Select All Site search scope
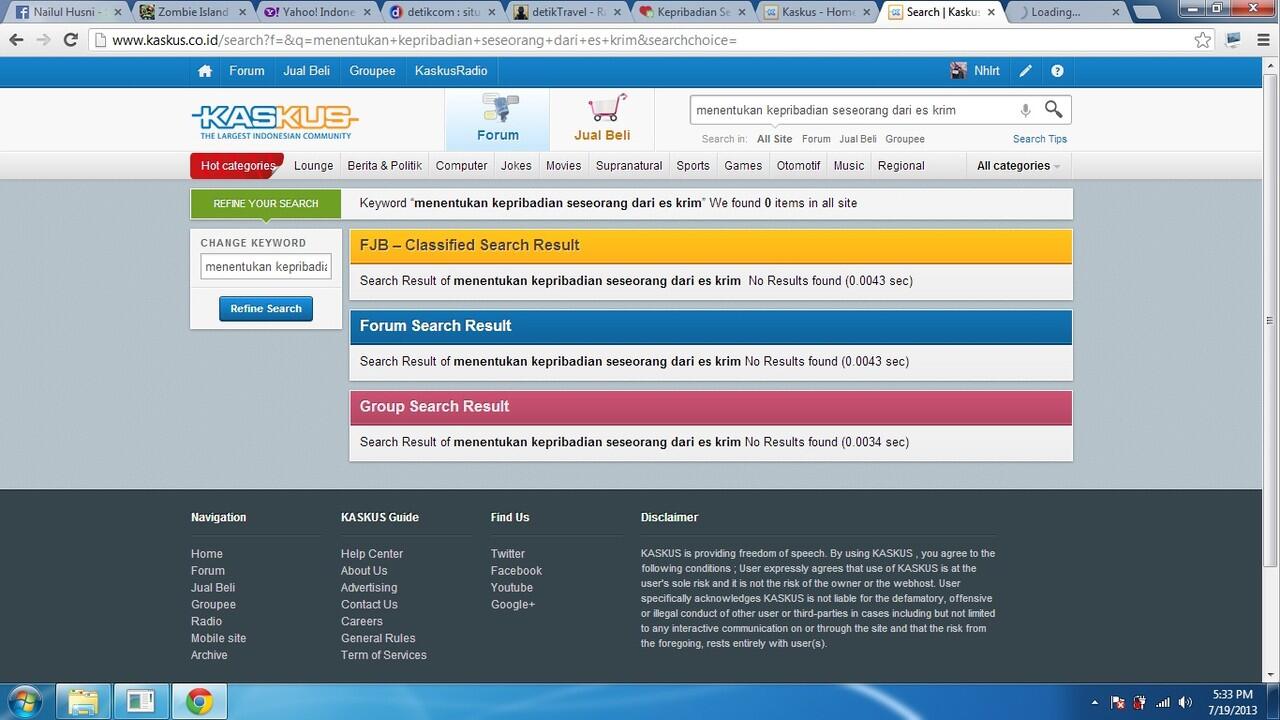 click(x=775, y=139)
